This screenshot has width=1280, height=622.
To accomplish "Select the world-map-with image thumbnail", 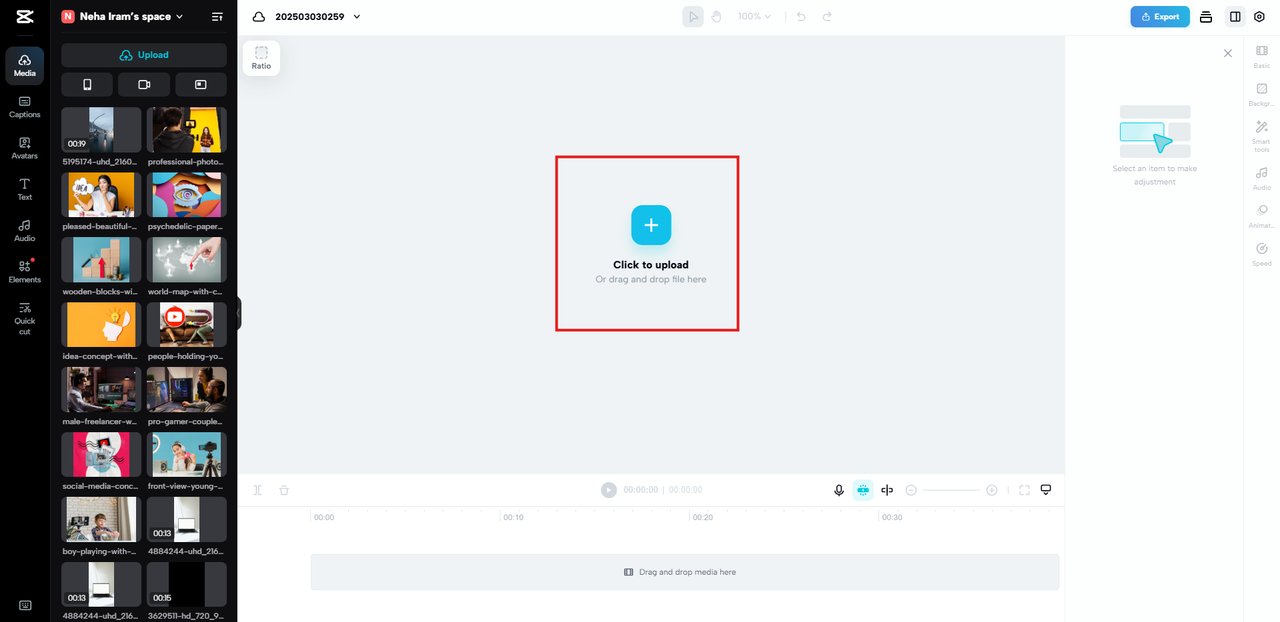I will point(187,260).
